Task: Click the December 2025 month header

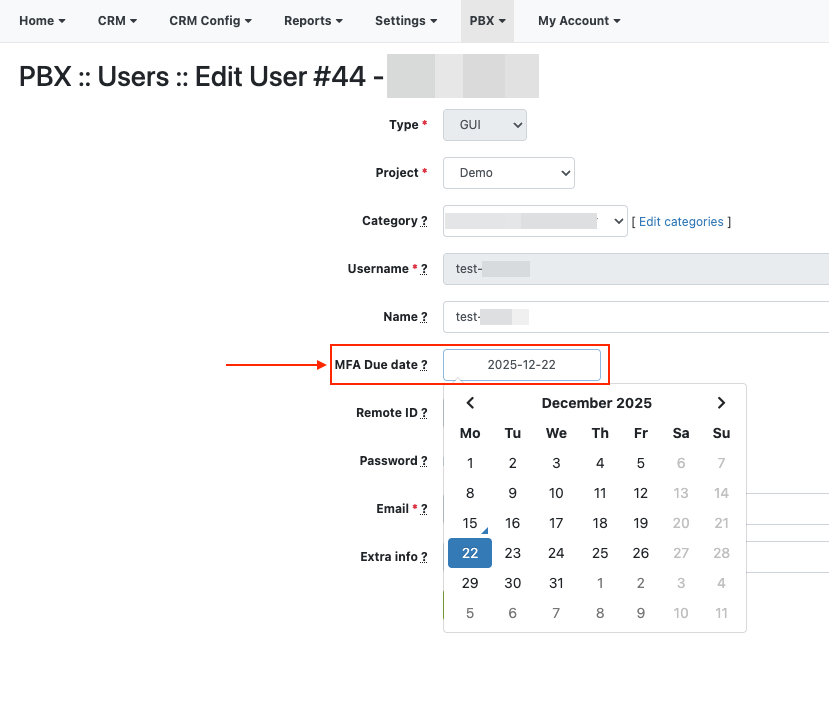Action: pos(596,403)
